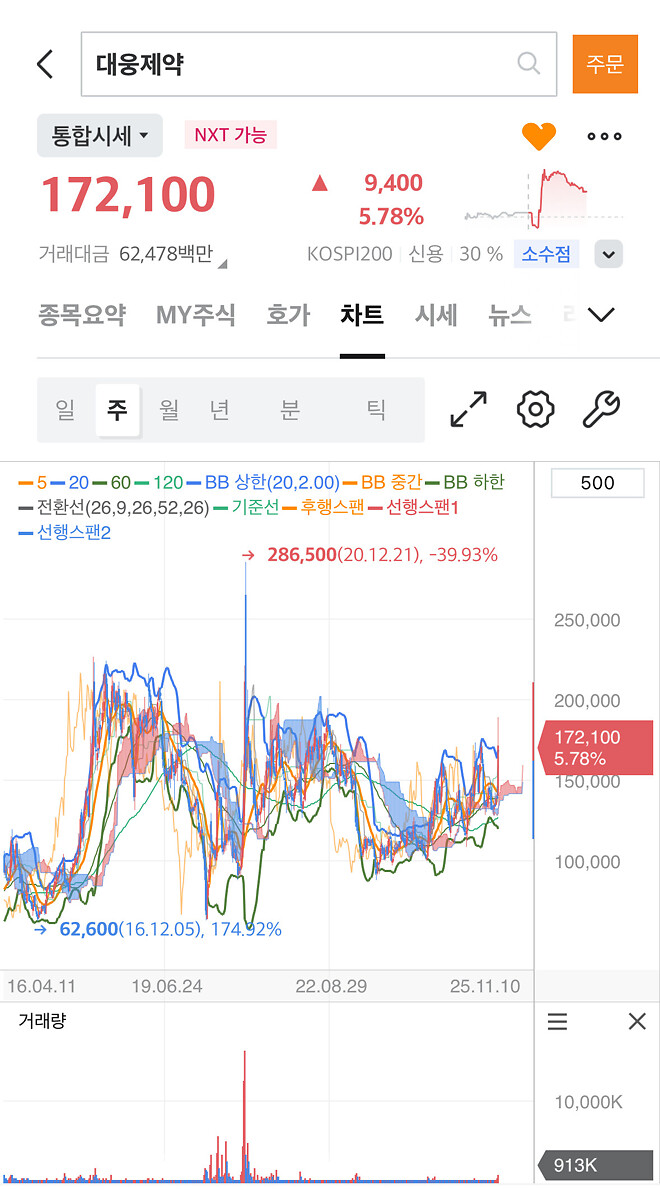Switch to the 호가 tab
The height and width of the screenshot is (1190, 660).
click(x=288, y=315)
